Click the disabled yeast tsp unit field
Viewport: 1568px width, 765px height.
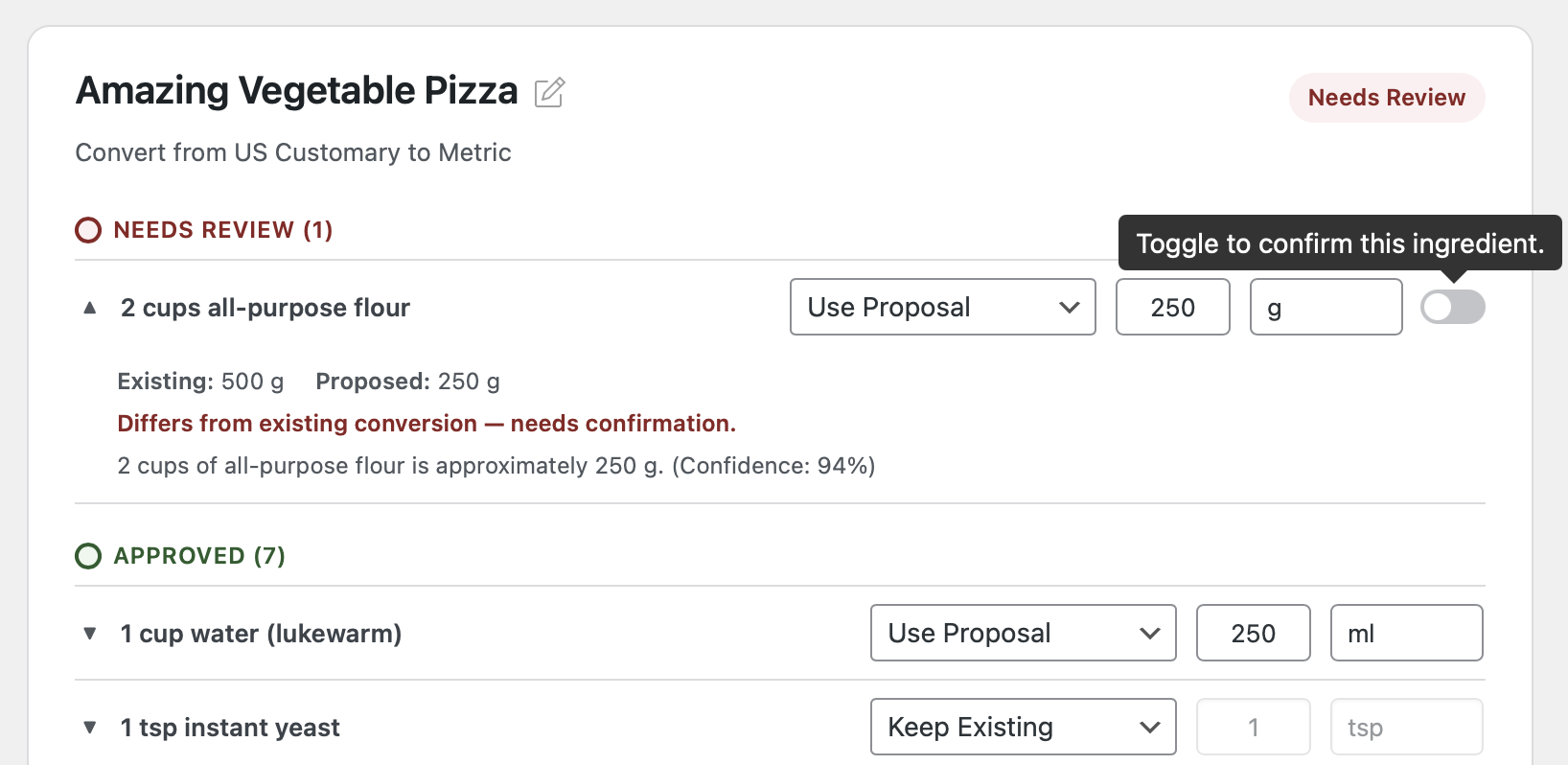tap(1406, 727)
